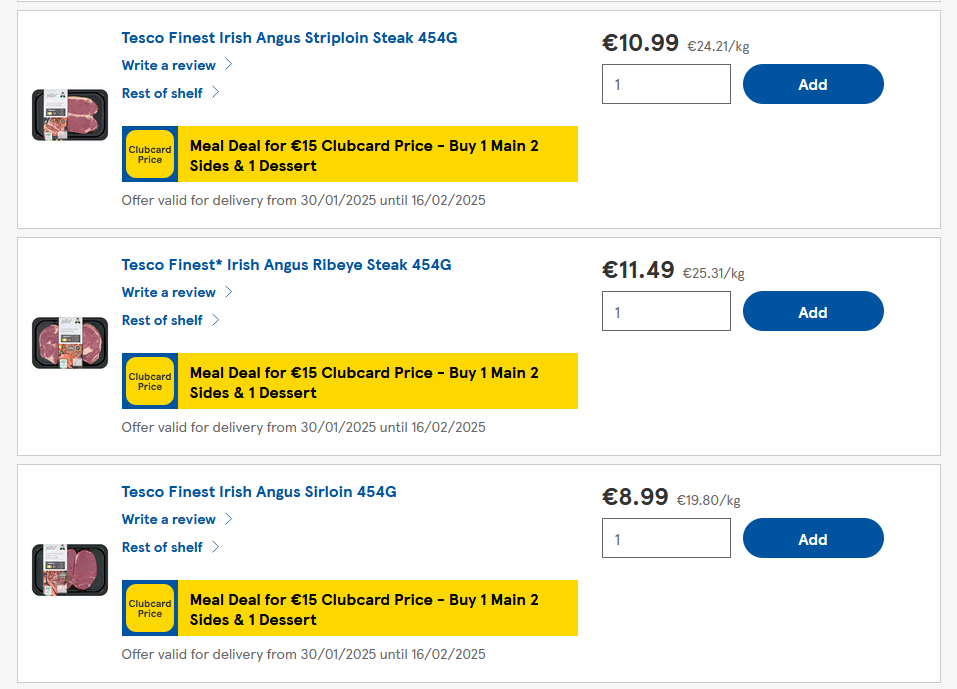Screen dimensions: 957x689
Task: Focus the quantity field for Striploin Steak
Action: (x=666, y=84)
